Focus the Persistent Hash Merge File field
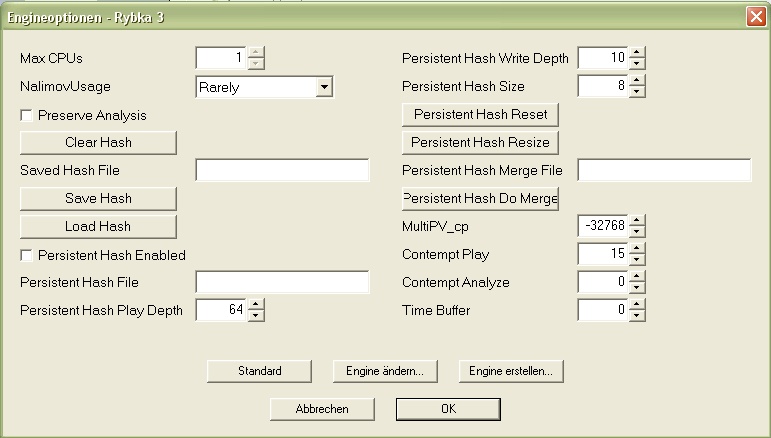The image size is (771, 438). pyautogui.click(x=664, y=170)
